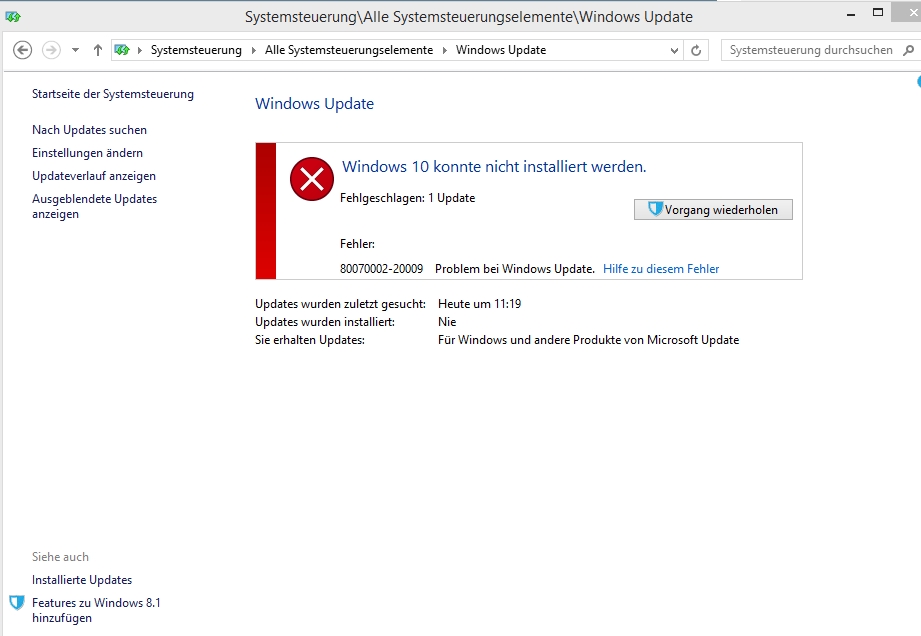This screenshot has width=921, height=636.
Task: Select Windows Update breadcrumb item
Action: [x=501, y=50]
